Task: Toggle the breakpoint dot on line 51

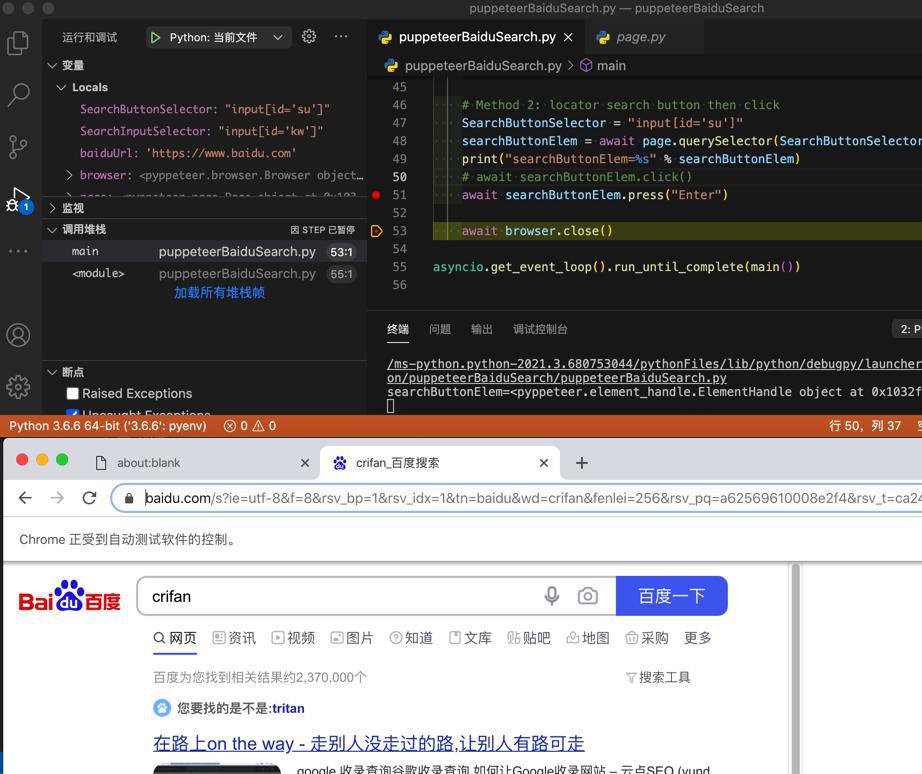Action: tap(376, 195)
